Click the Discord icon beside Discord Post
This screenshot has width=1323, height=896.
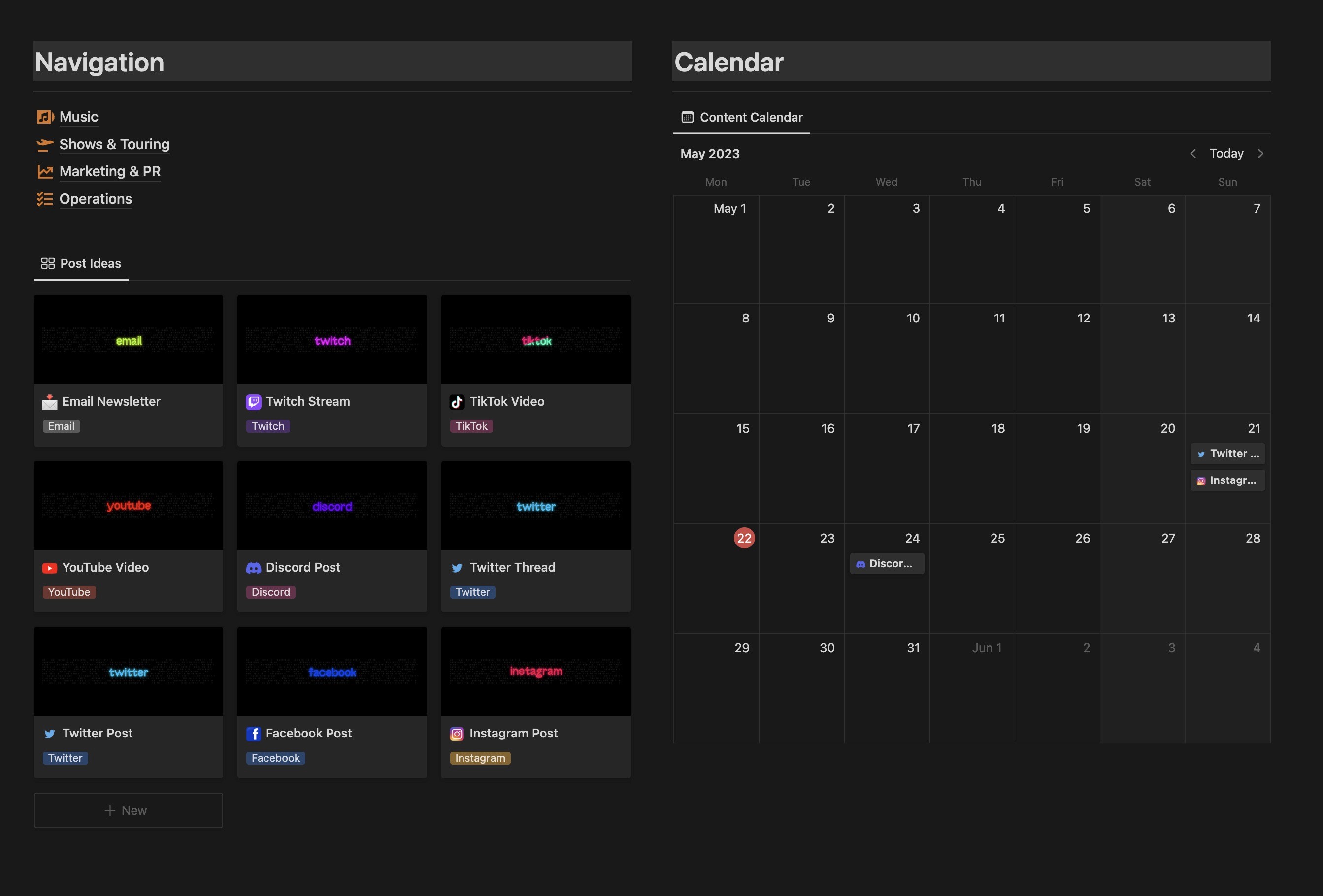click(x=253, y=568)
